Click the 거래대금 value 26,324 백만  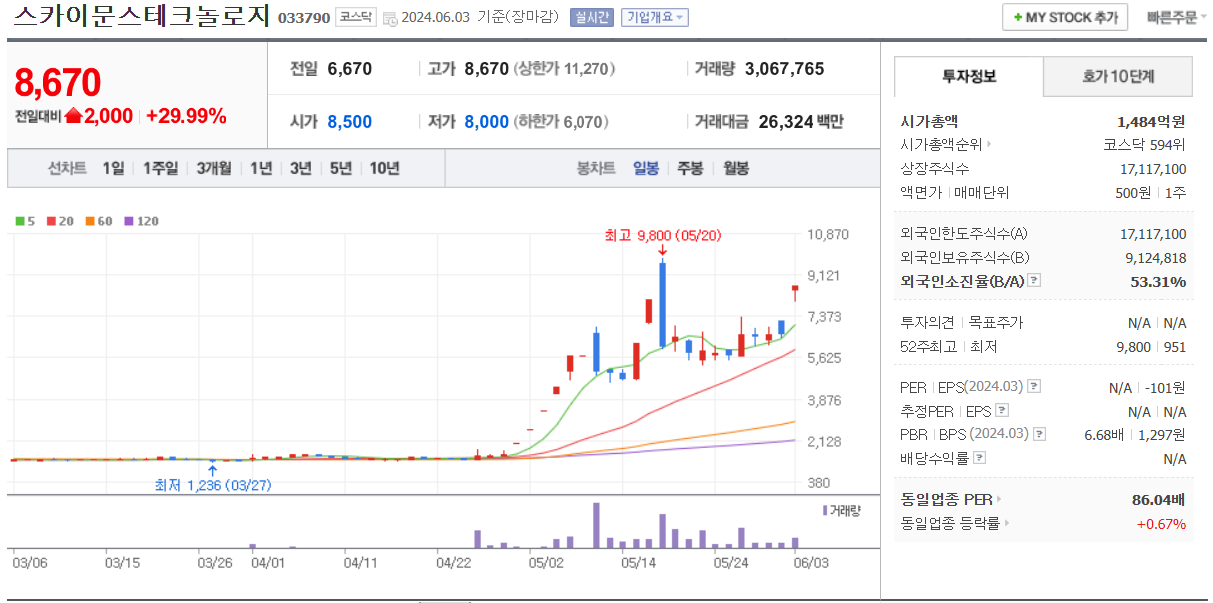[x=800, y=122]
